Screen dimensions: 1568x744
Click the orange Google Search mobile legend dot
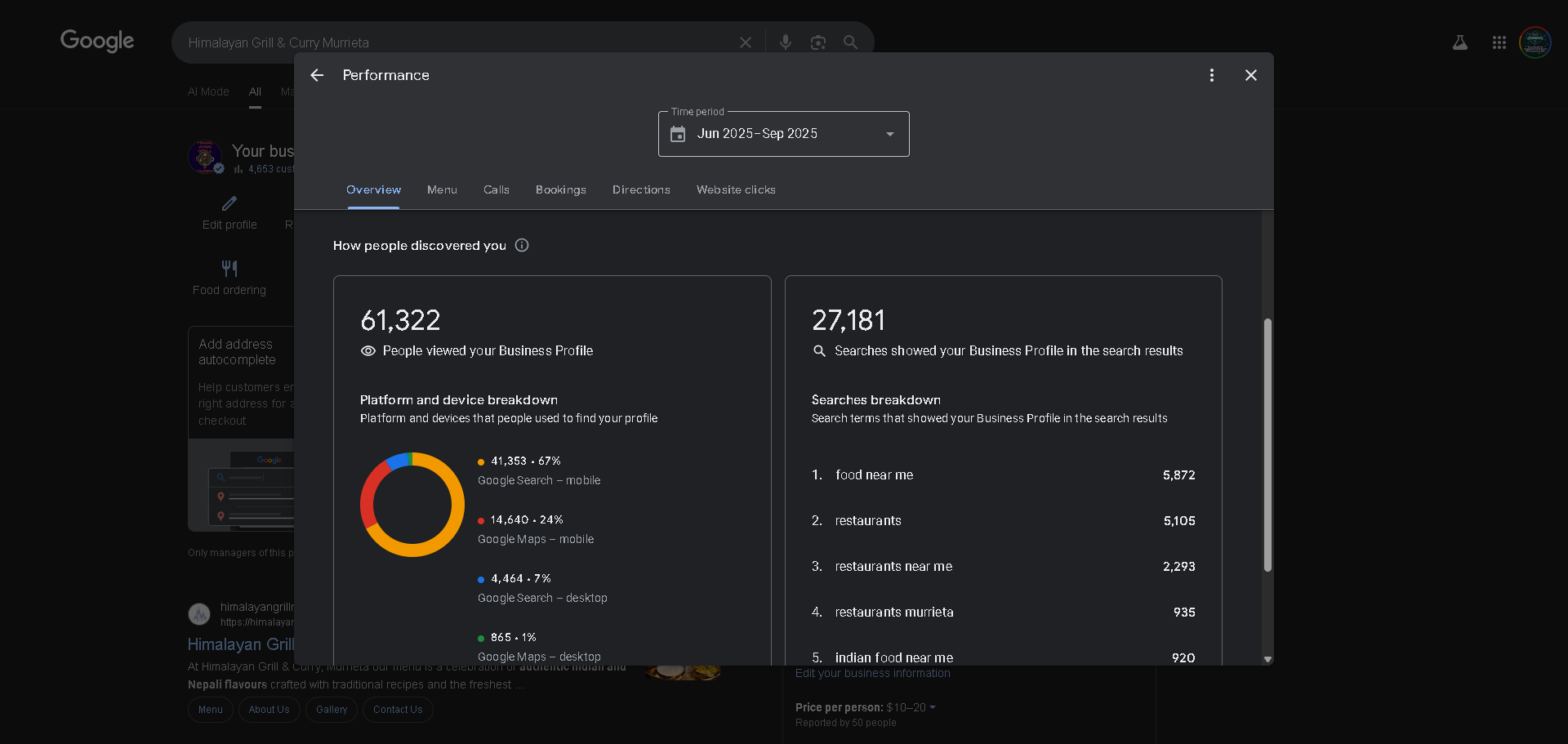point(481,462)
